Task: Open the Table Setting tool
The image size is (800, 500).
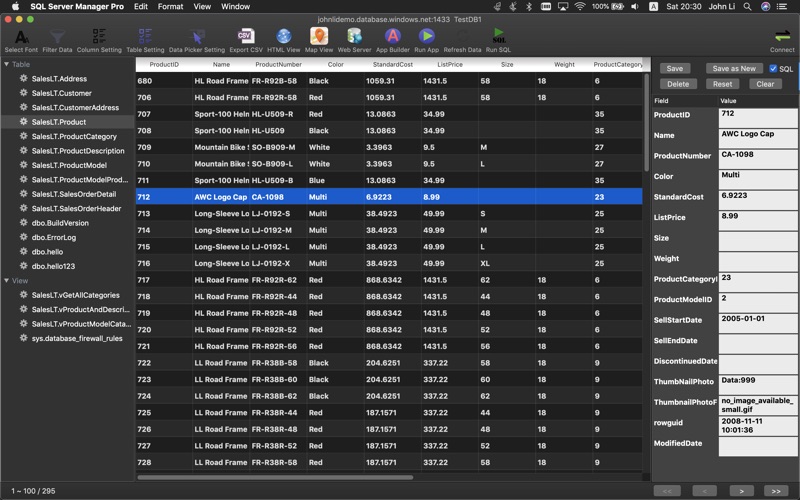Action: pyautogui.click(x=145, y=40)
